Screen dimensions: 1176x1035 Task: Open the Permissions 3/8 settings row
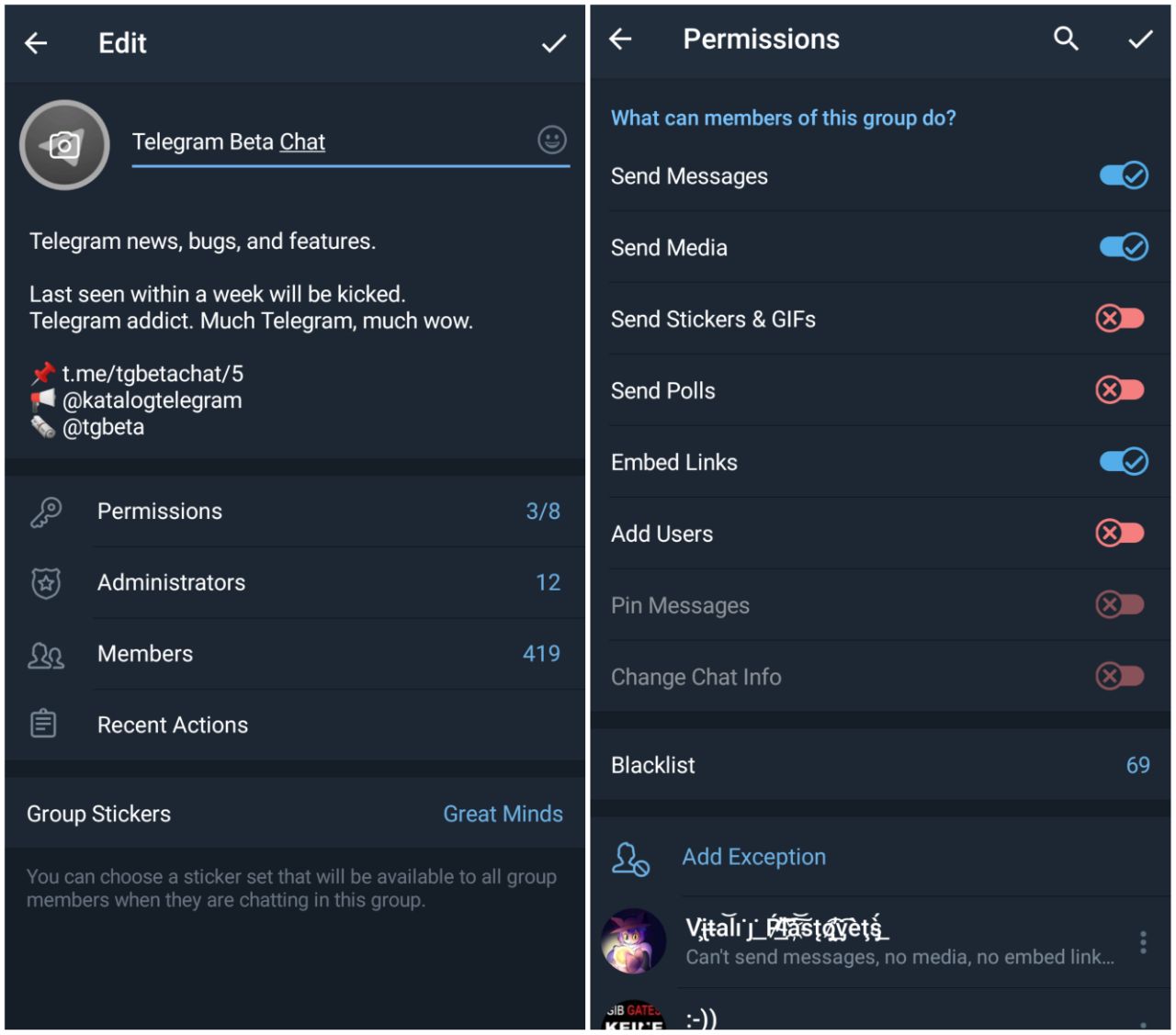pos(294,512)
